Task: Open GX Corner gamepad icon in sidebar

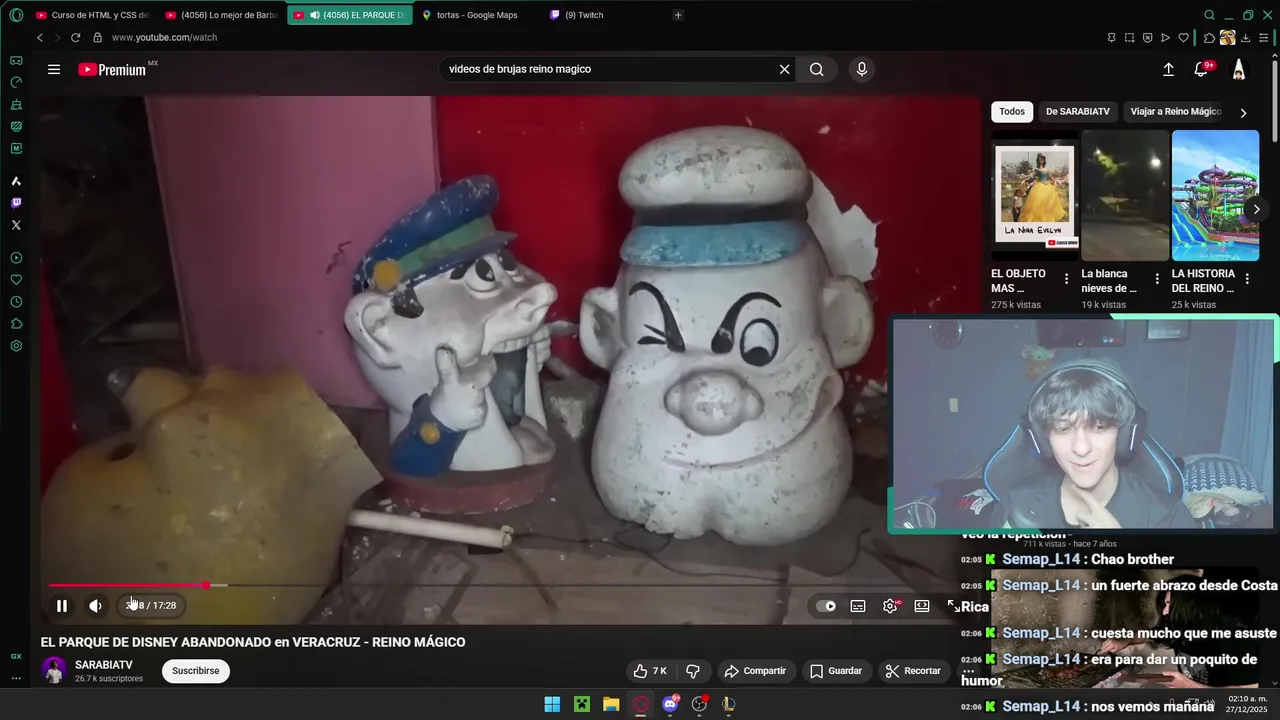Action: coord(16,61)
